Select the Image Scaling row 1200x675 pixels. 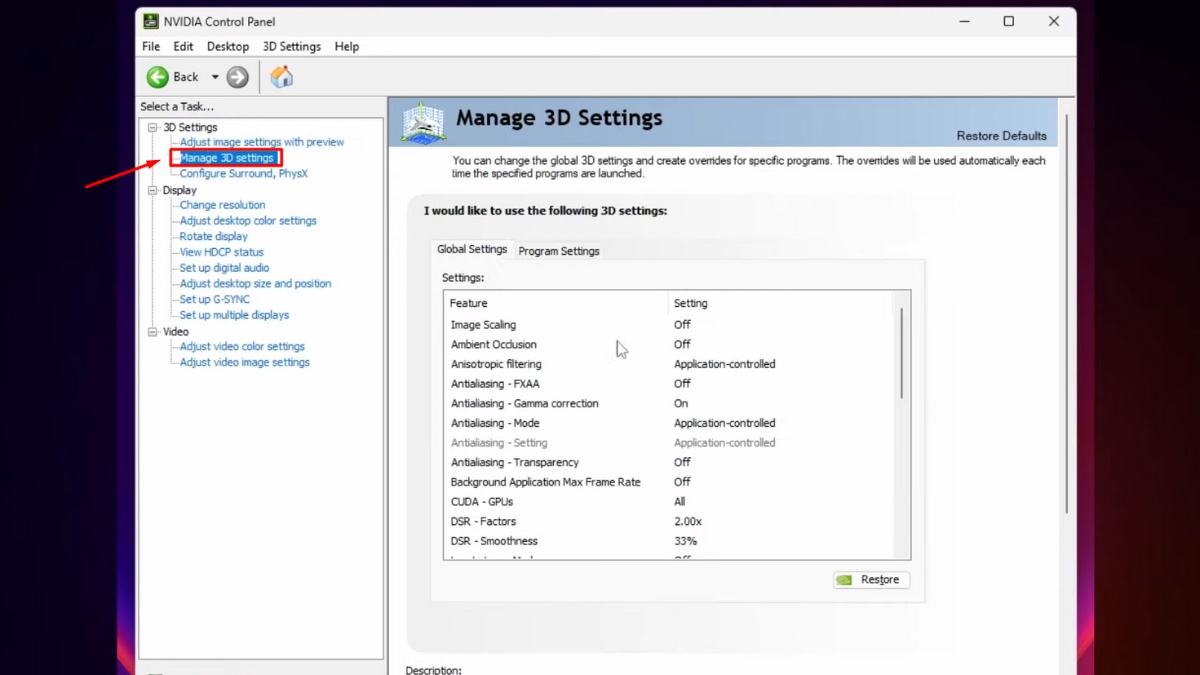(670, 325)
